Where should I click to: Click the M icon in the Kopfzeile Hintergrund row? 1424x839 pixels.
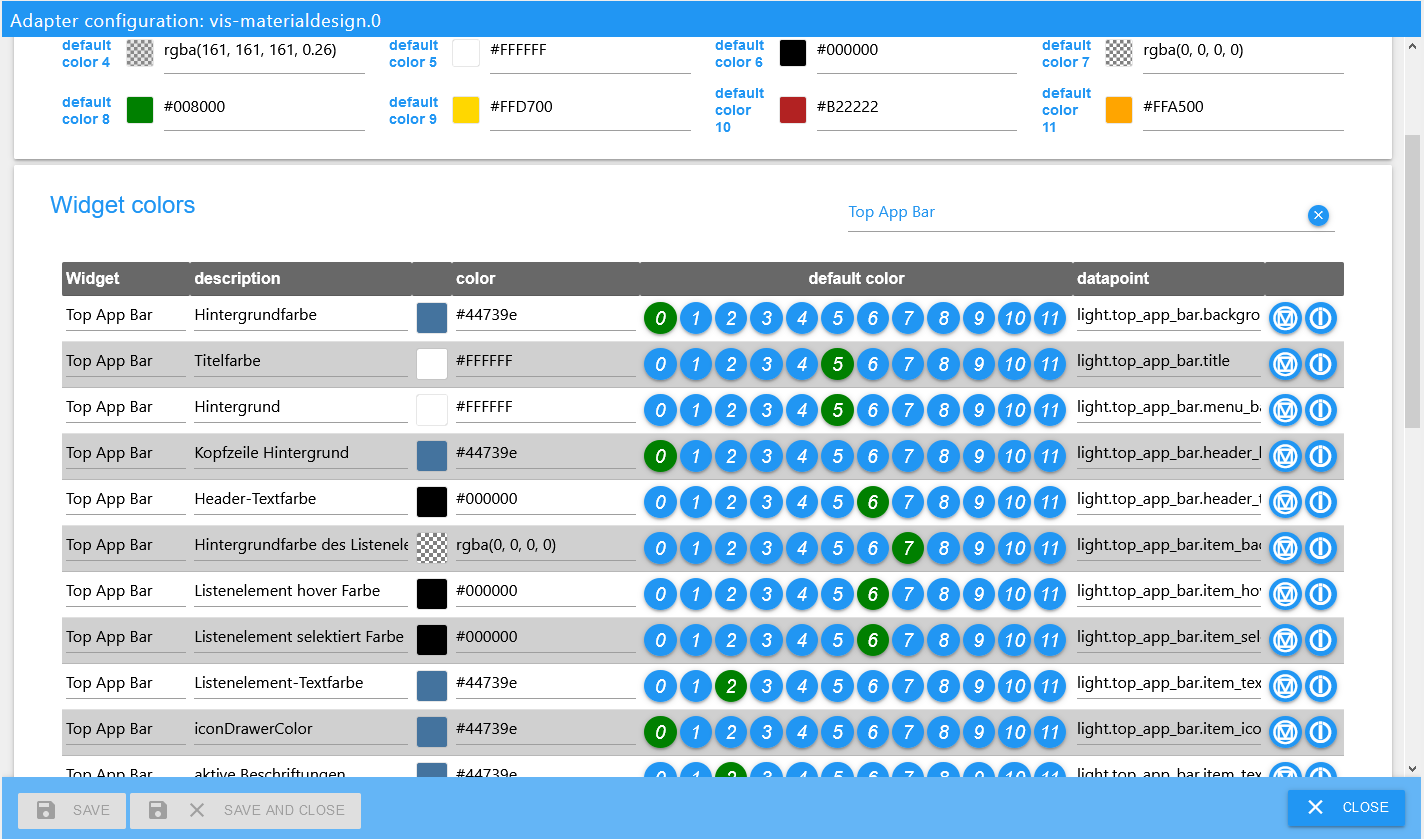1285,456
